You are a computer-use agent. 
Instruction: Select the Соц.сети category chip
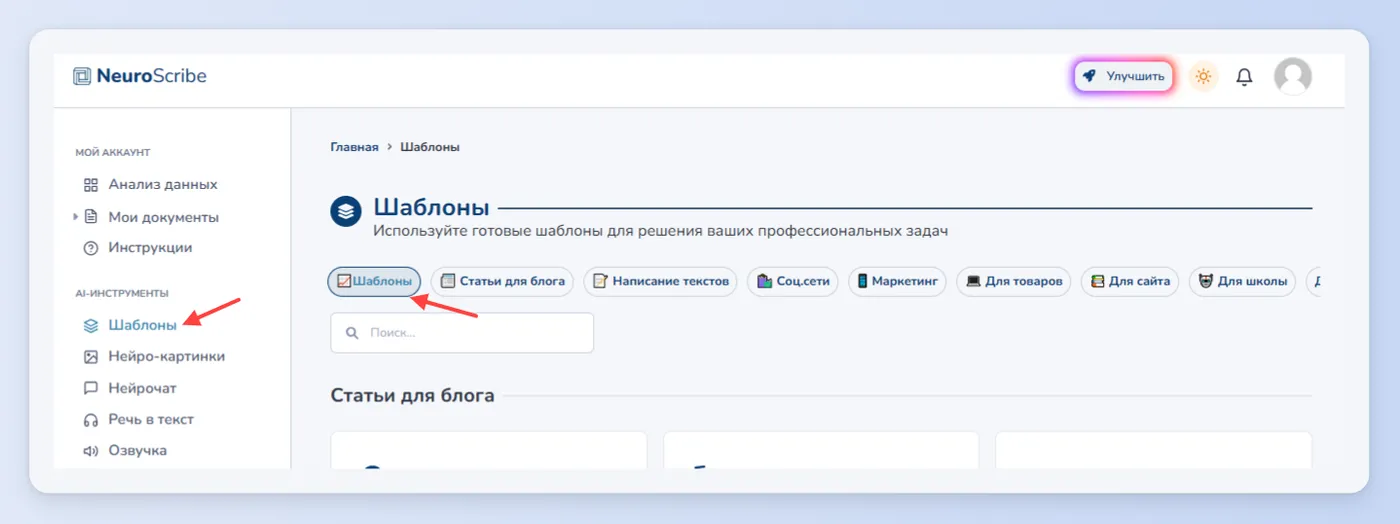[x=794, y=282]
